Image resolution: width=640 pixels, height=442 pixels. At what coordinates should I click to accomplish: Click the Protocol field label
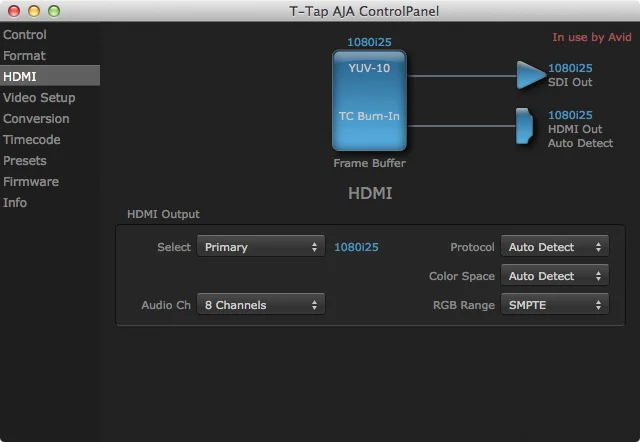tap(472, 247)
